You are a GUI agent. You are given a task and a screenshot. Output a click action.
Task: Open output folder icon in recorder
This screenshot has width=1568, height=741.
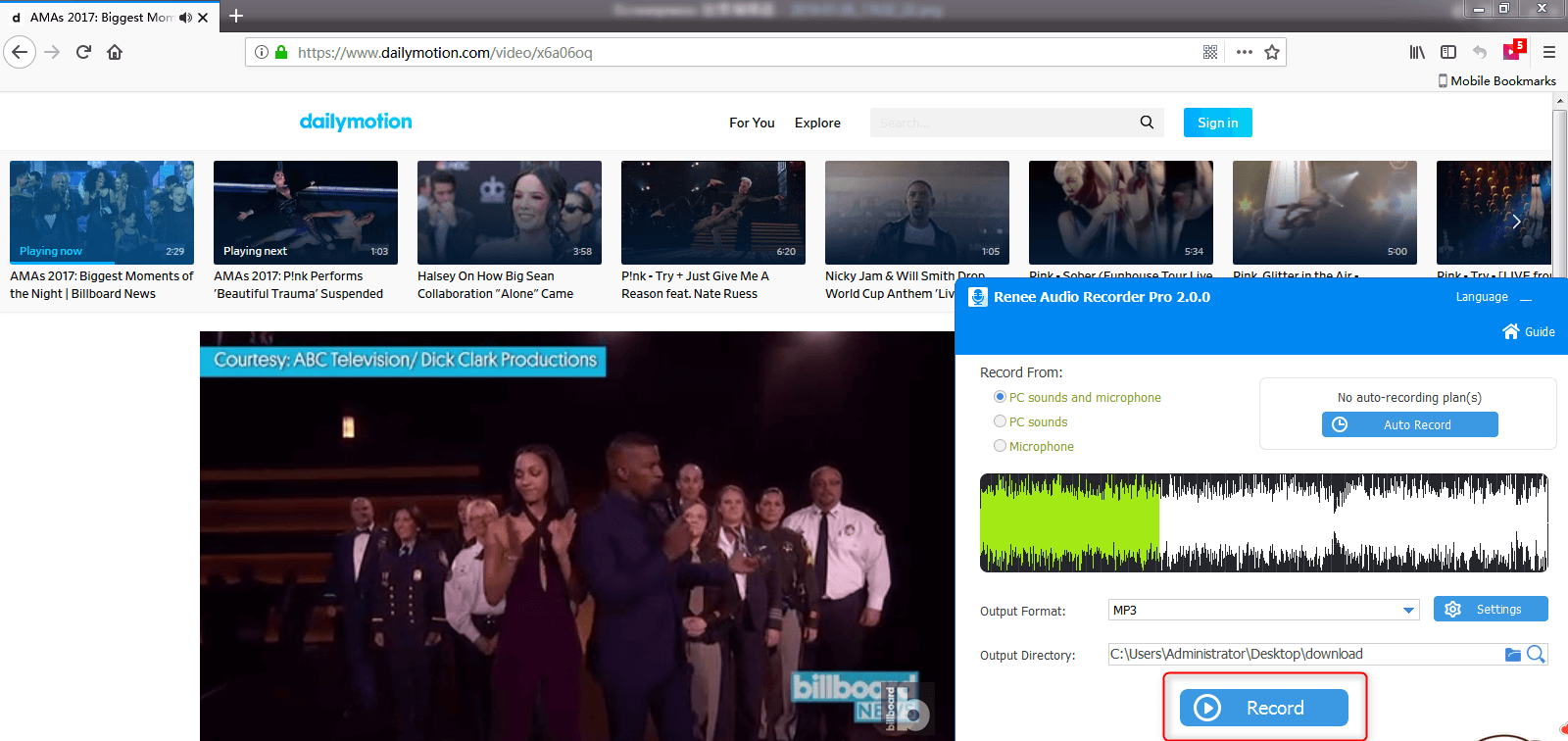click(x=1513, y=654)
